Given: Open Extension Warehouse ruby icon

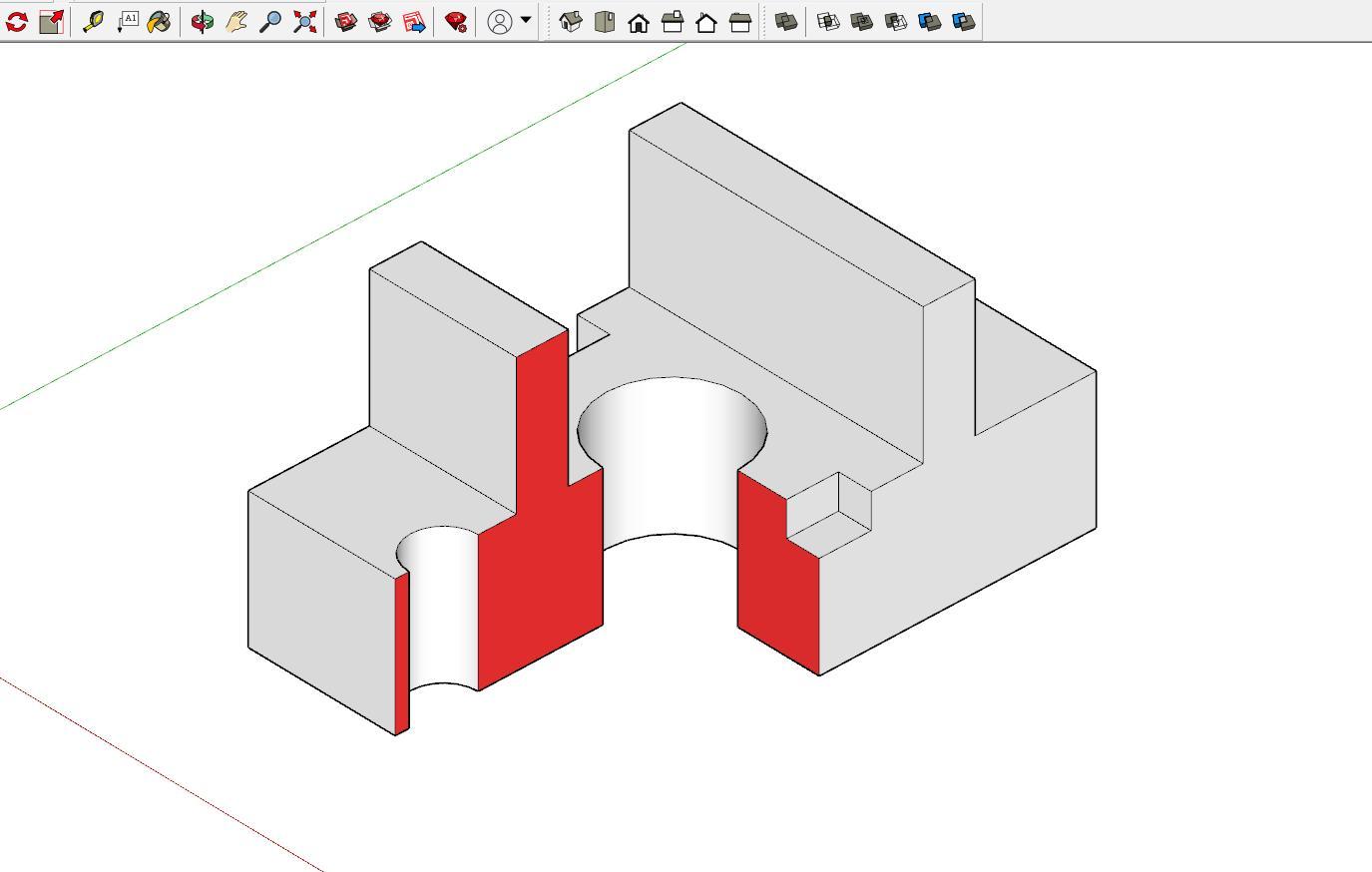Looking at the screenshot, I should (x=380, y=22).
